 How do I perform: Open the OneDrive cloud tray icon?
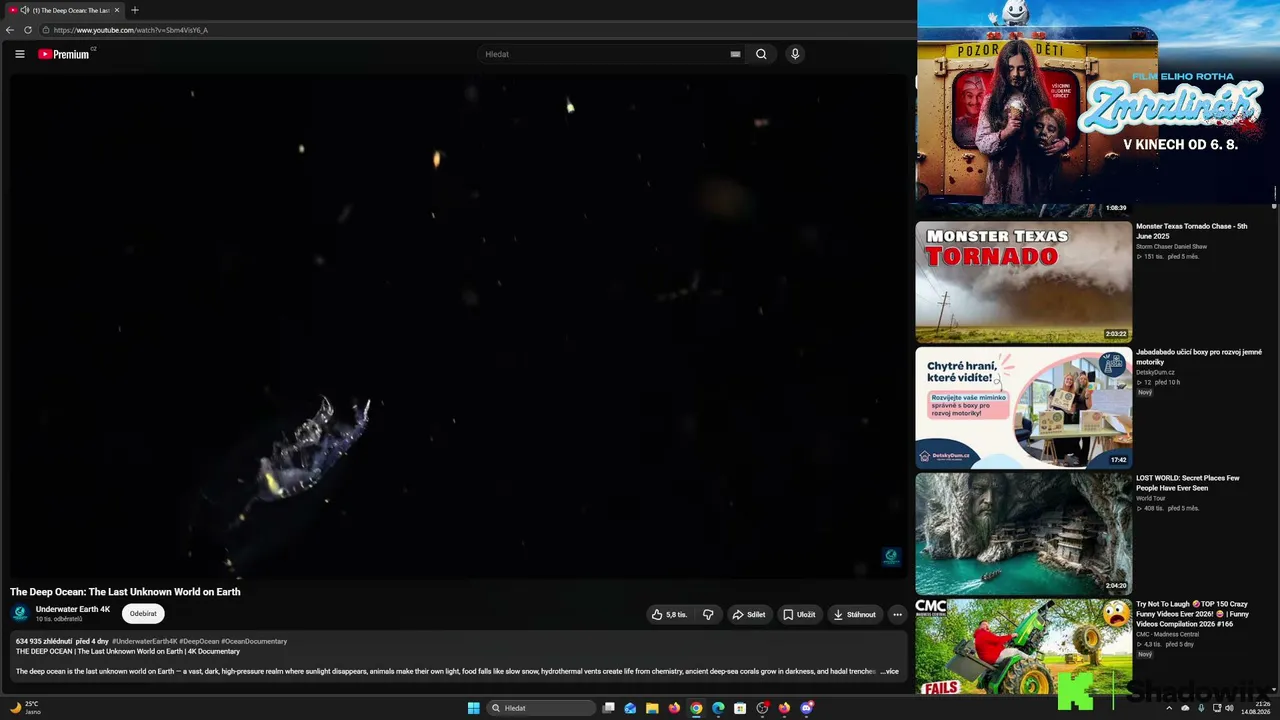(1185, 708)
